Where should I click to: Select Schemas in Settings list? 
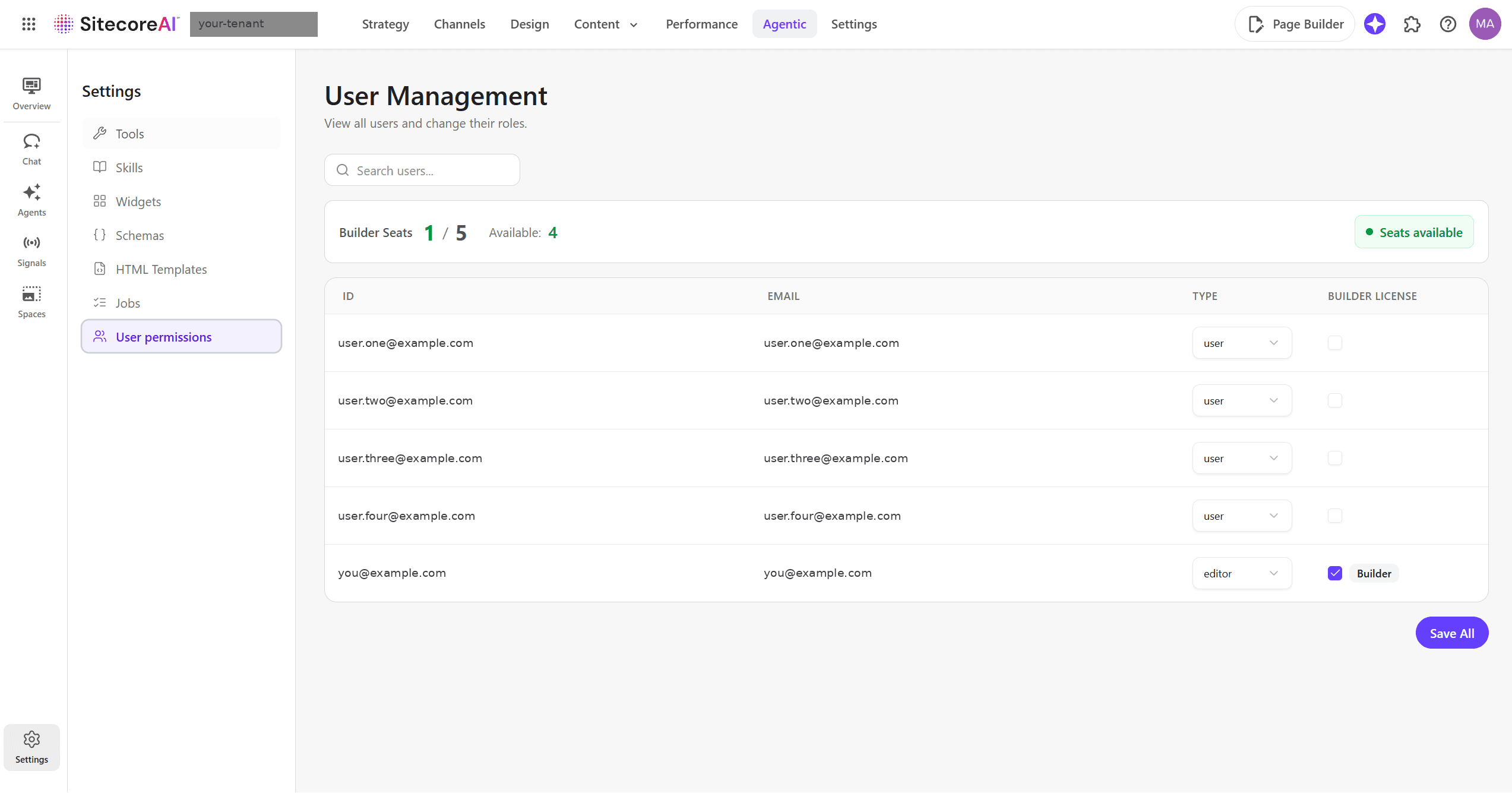point(181,235)
